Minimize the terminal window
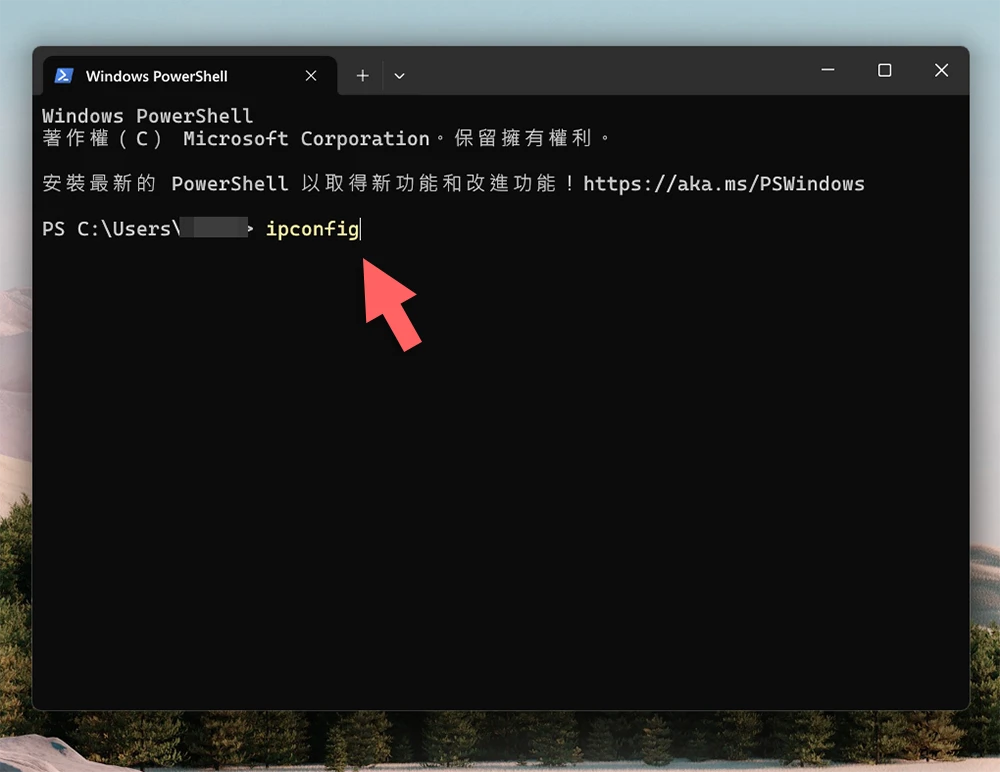Screen dimensions: 1000x772 click(x=828, y=70)
